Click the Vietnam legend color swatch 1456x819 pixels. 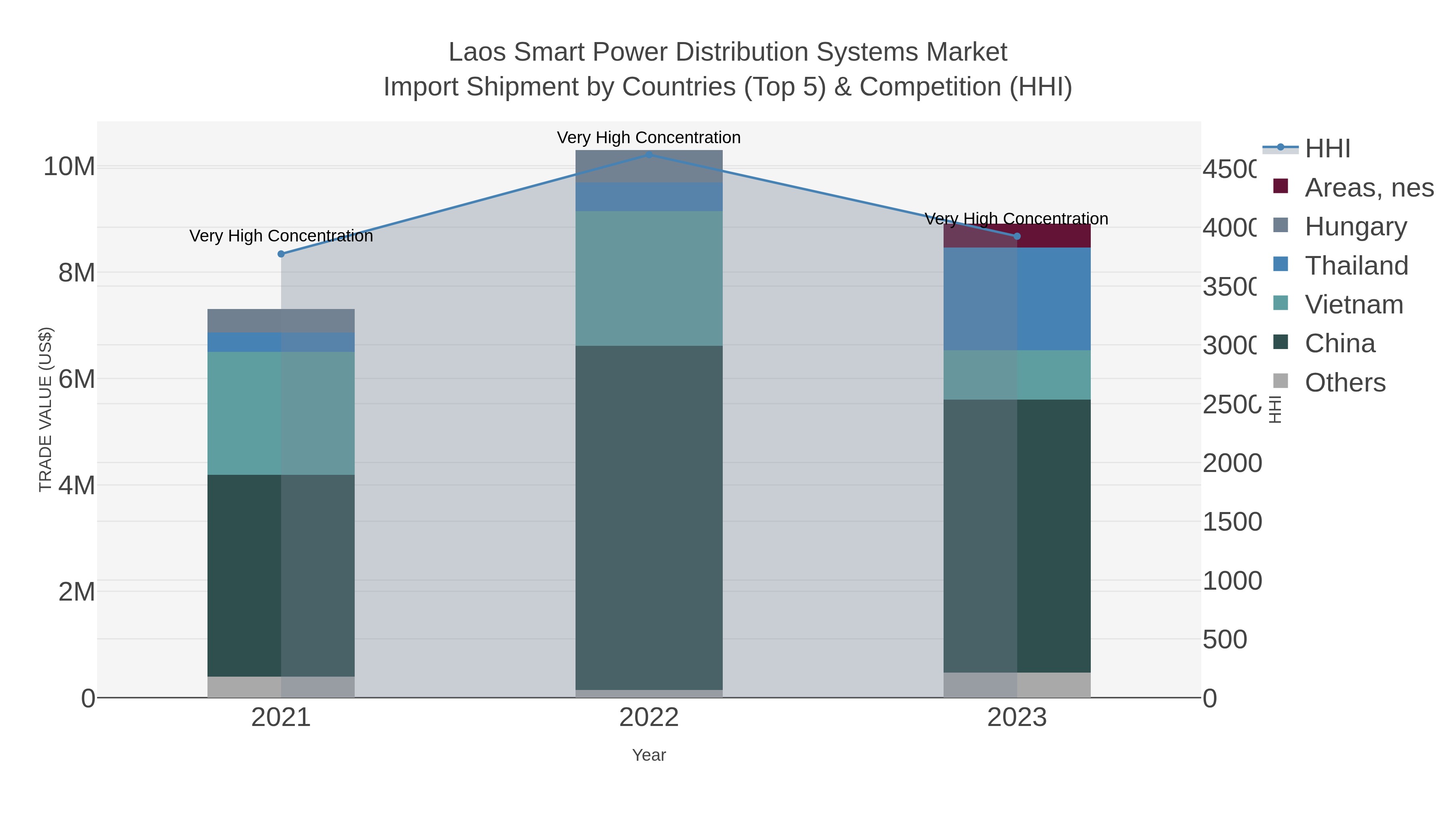(x=1280, y=303)
